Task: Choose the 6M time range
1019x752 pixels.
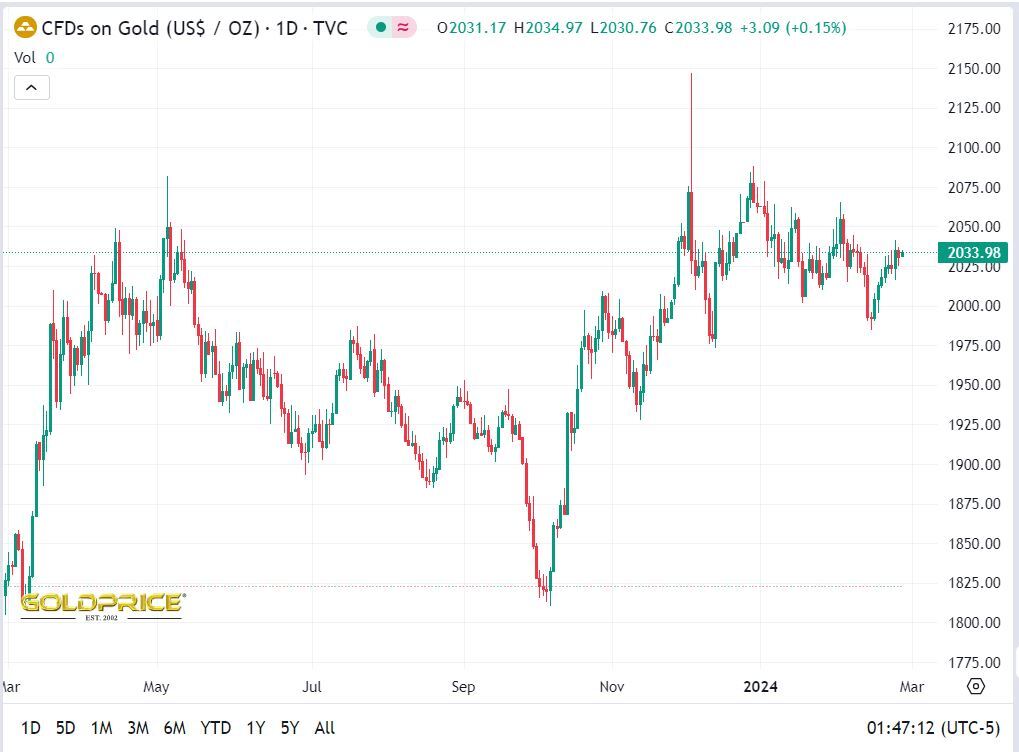Action: tap(174, 728)
